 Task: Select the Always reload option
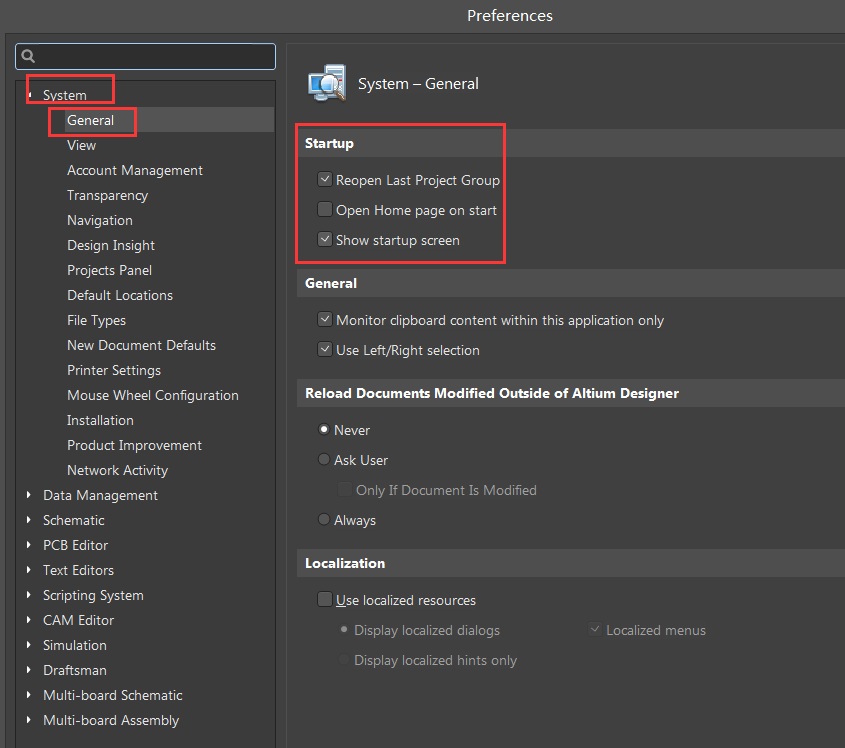pos(324,520)
